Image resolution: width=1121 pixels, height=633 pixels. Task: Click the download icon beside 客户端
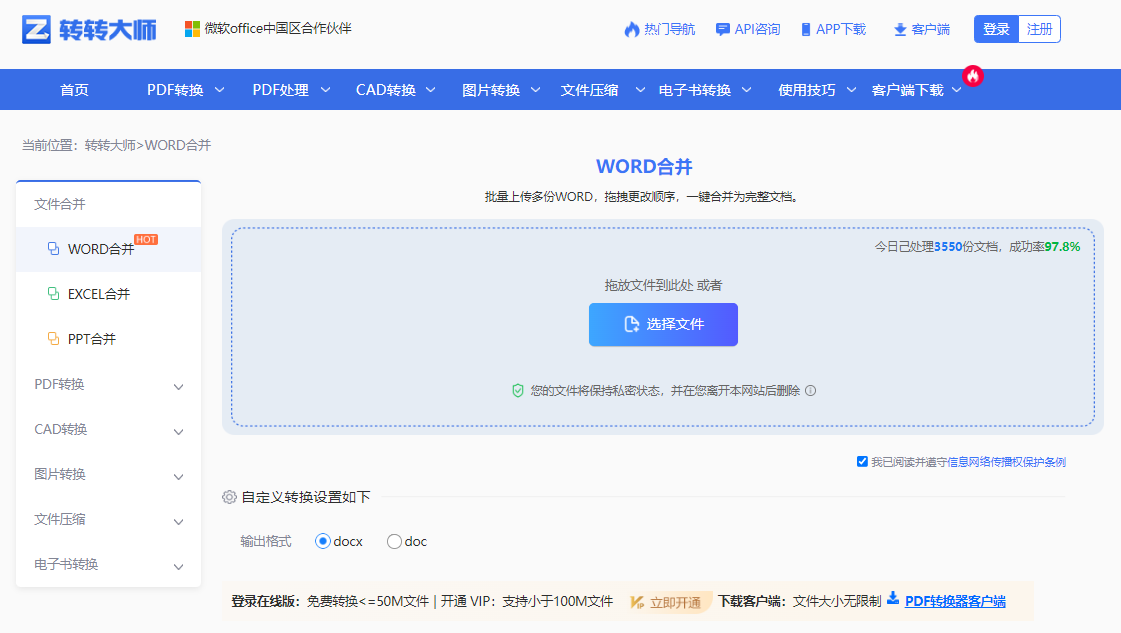coord(900,29)
